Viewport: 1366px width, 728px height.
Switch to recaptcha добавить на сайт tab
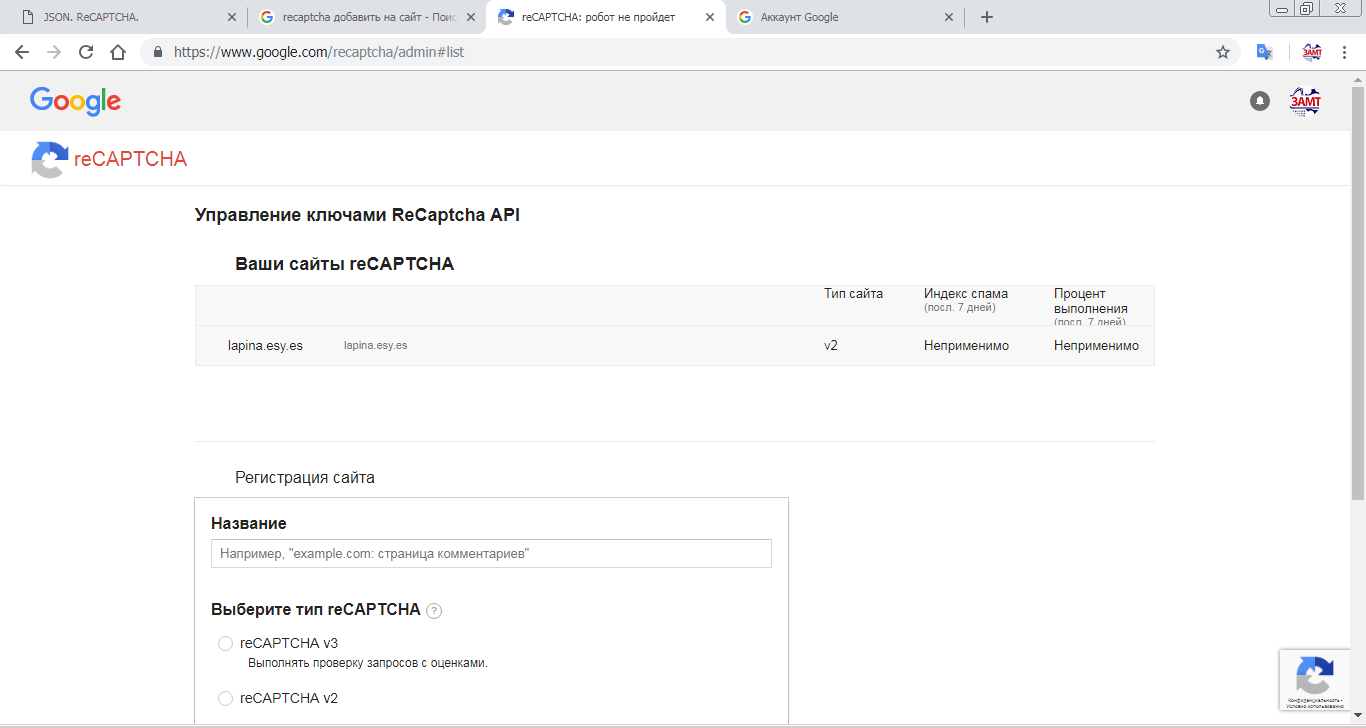(x=366, y=17)
